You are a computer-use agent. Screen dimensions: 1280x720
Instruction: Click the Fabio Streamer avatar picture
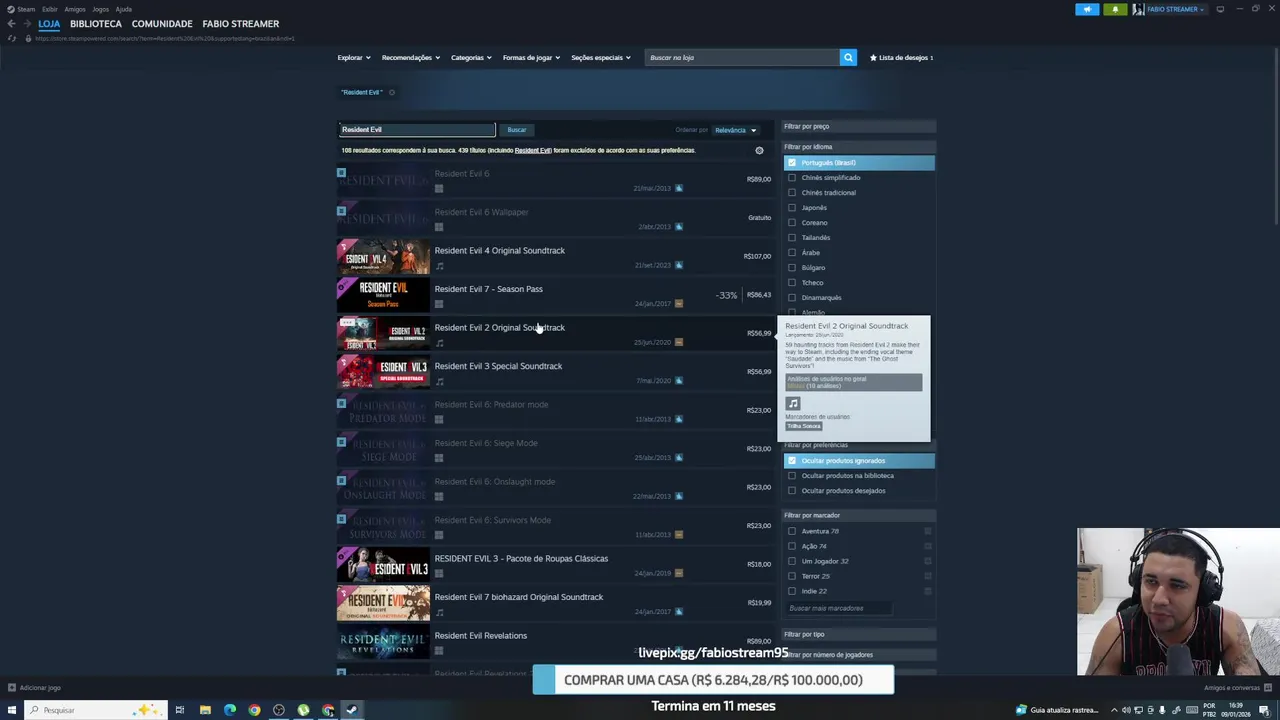click(1138, 9)
